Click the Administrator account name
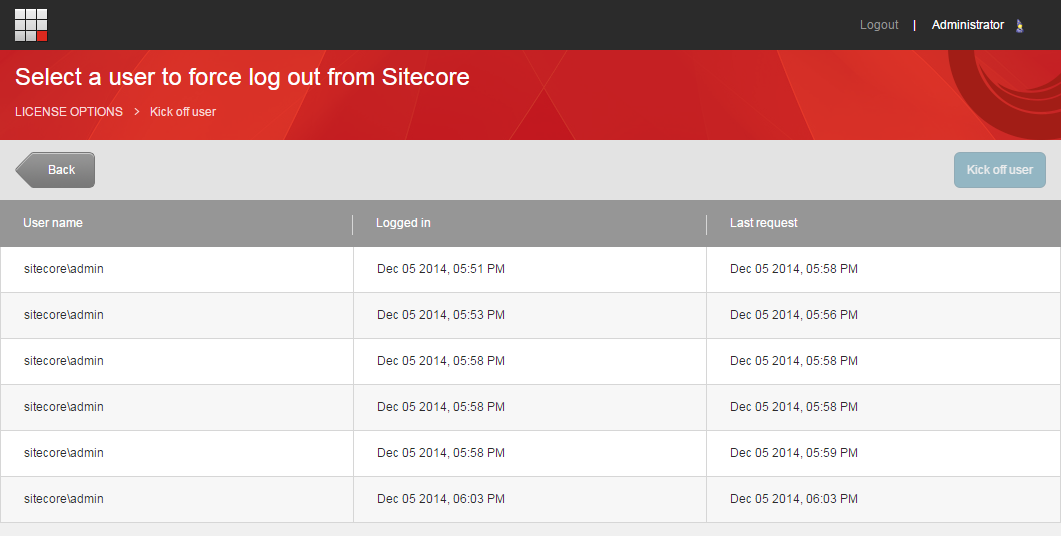The width and height of the screenshot is (1061, 536). (x=968, y=25)
